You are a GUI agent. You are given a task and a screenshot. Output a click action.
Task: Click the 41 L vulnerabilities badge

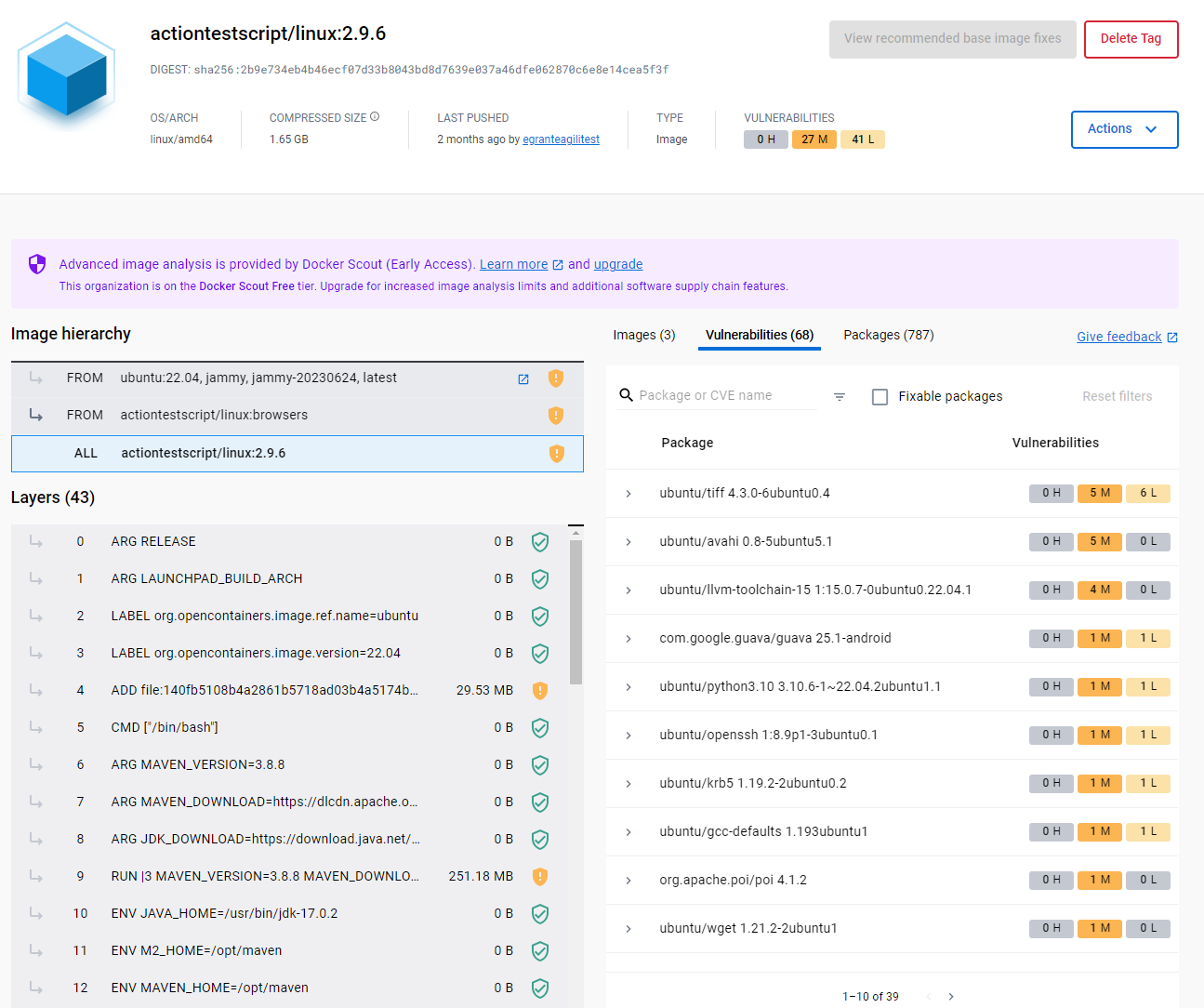click(863, 139)
